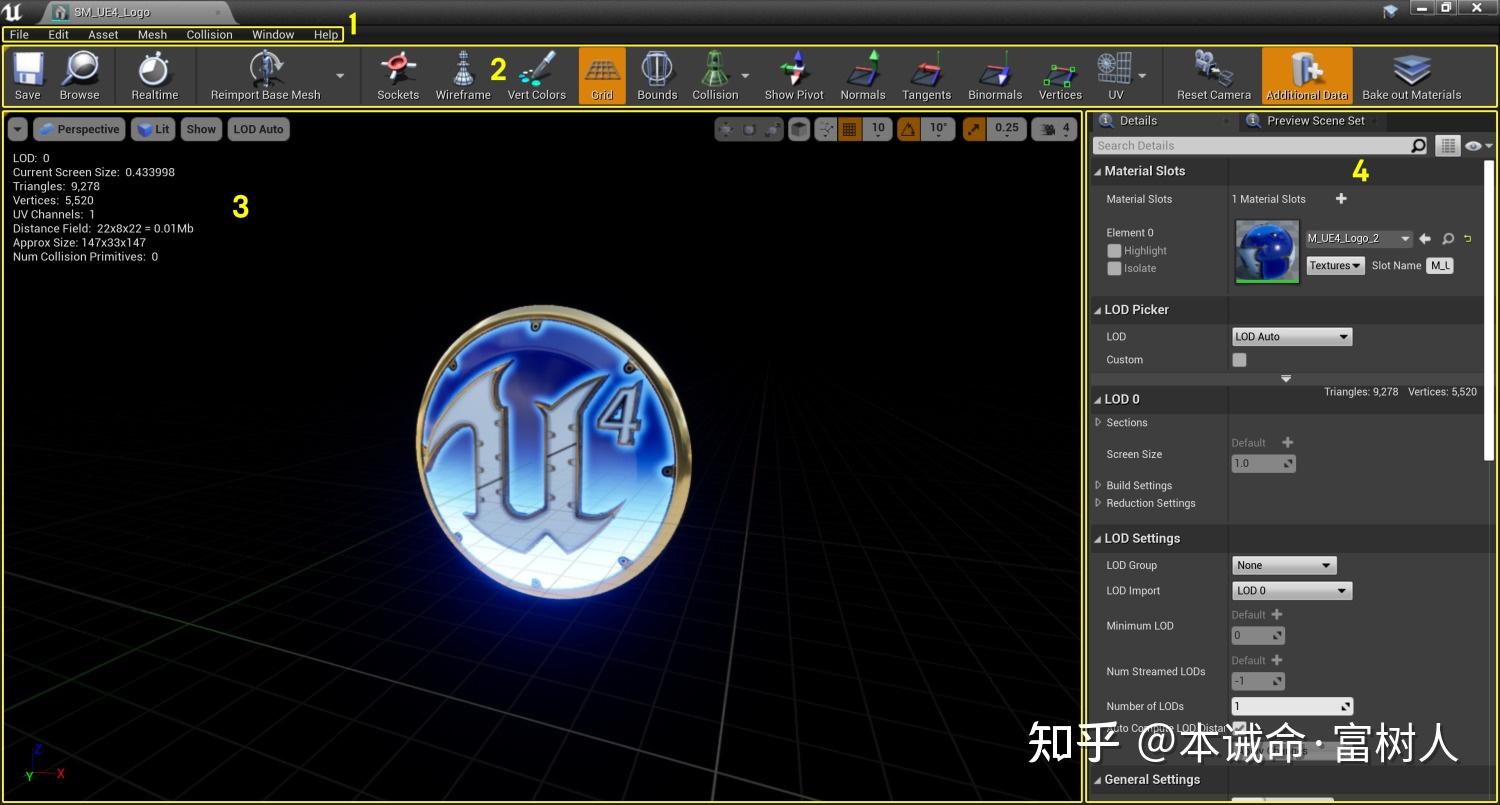The width and height of the screenshot is (1500, 805).
Task: Toggle scale snapping in viewport
Action: 974,128
